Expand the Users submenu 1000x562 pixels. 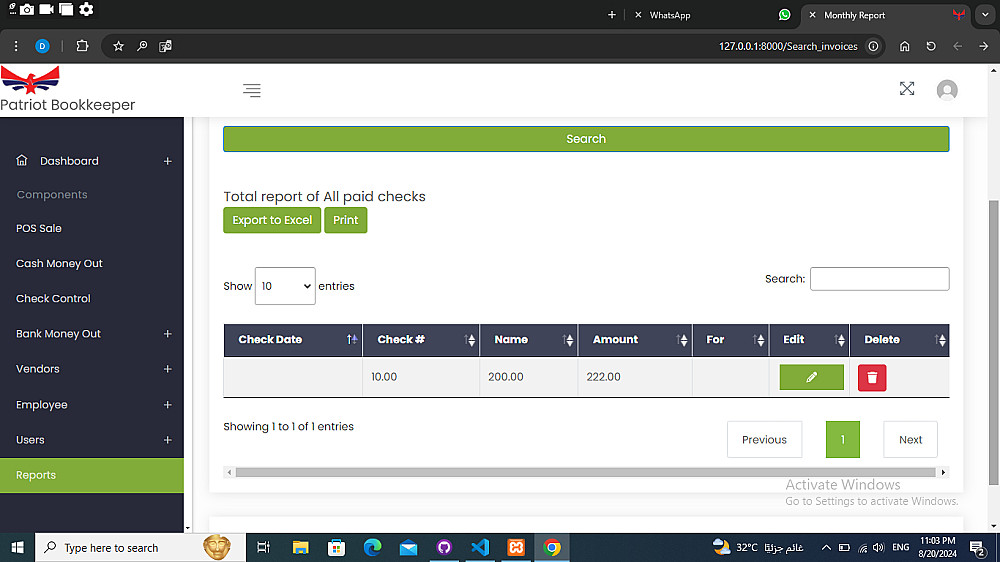pos(168,440)
